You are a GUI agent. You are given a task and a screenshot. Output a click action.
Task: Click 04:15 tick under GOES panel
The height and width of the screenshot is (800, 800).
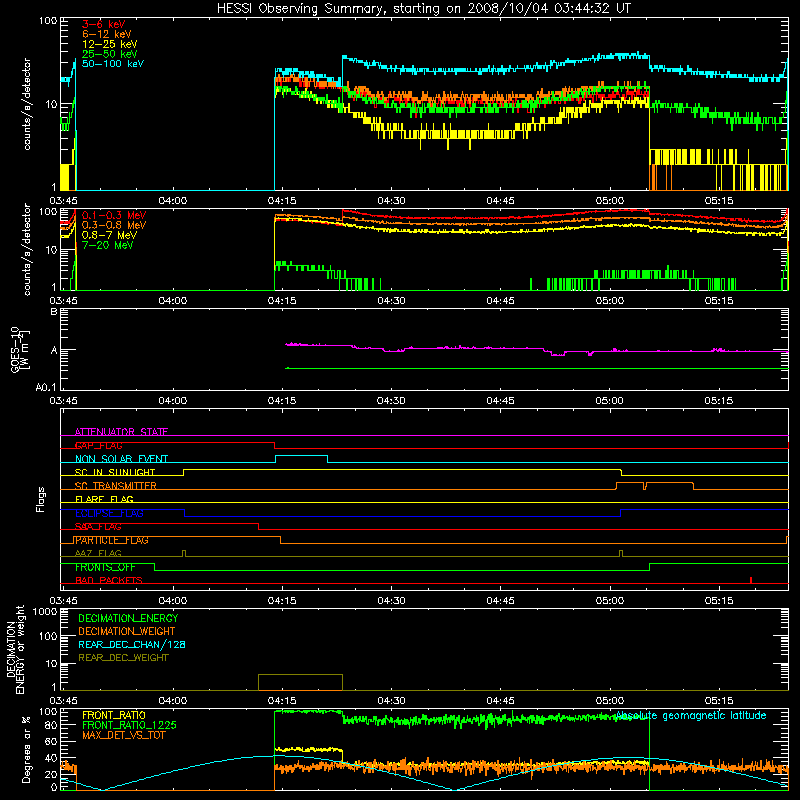click(x=282, y=401)
